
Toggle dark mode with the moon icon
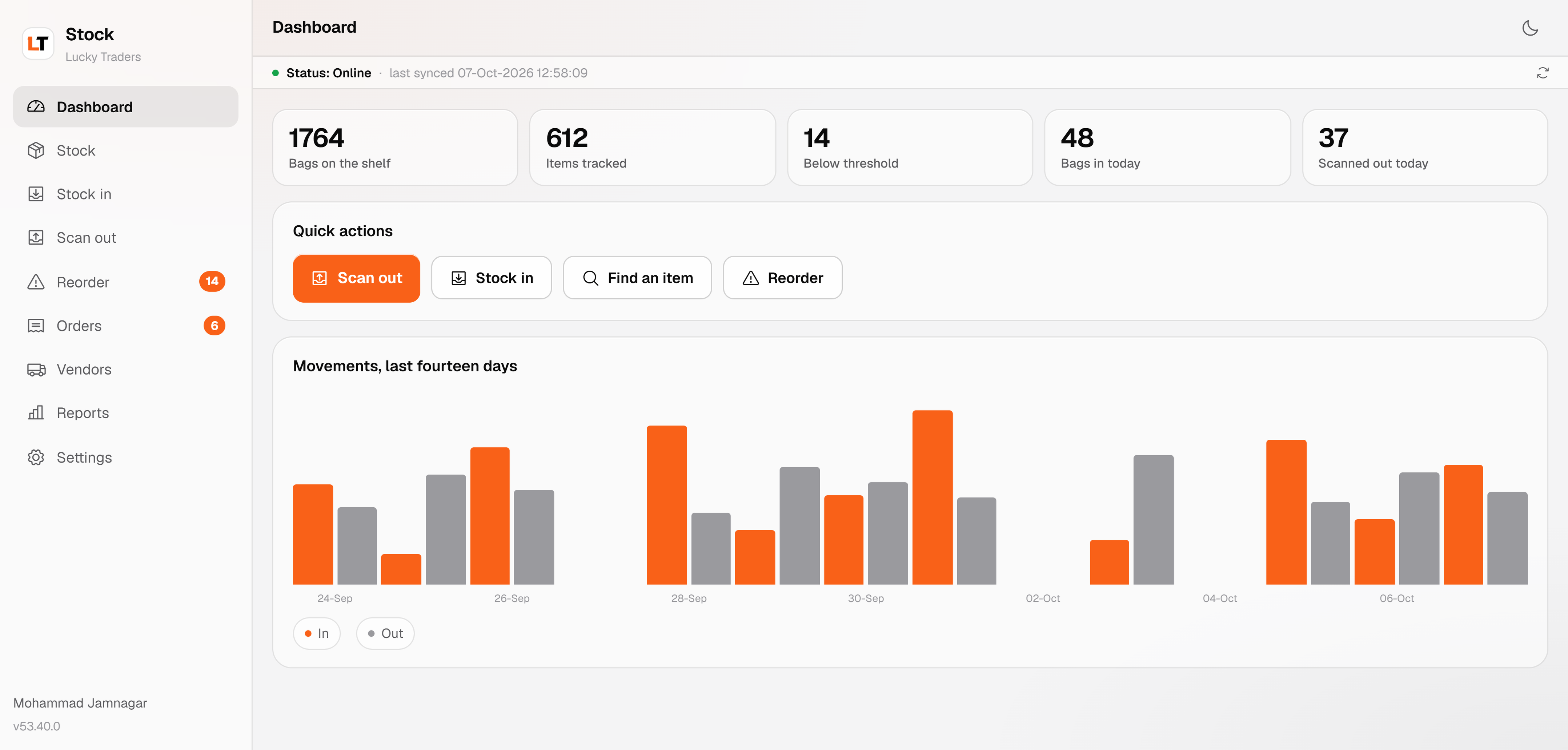click(x=1530, y=28)
